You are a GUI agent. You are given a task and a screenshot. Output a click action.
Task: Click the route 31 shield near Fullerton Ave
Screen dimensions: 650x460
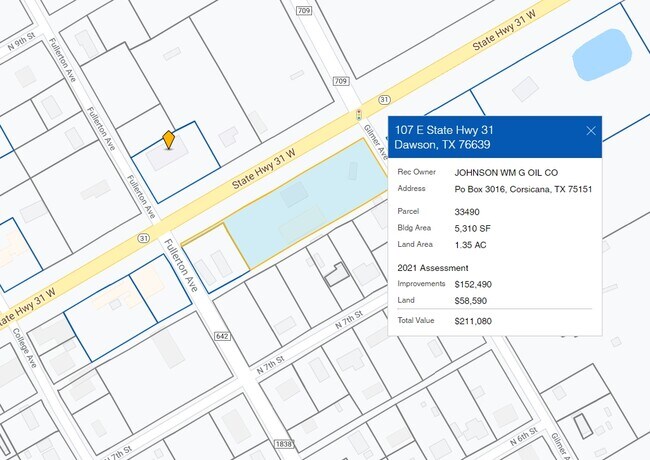point(144,239)
